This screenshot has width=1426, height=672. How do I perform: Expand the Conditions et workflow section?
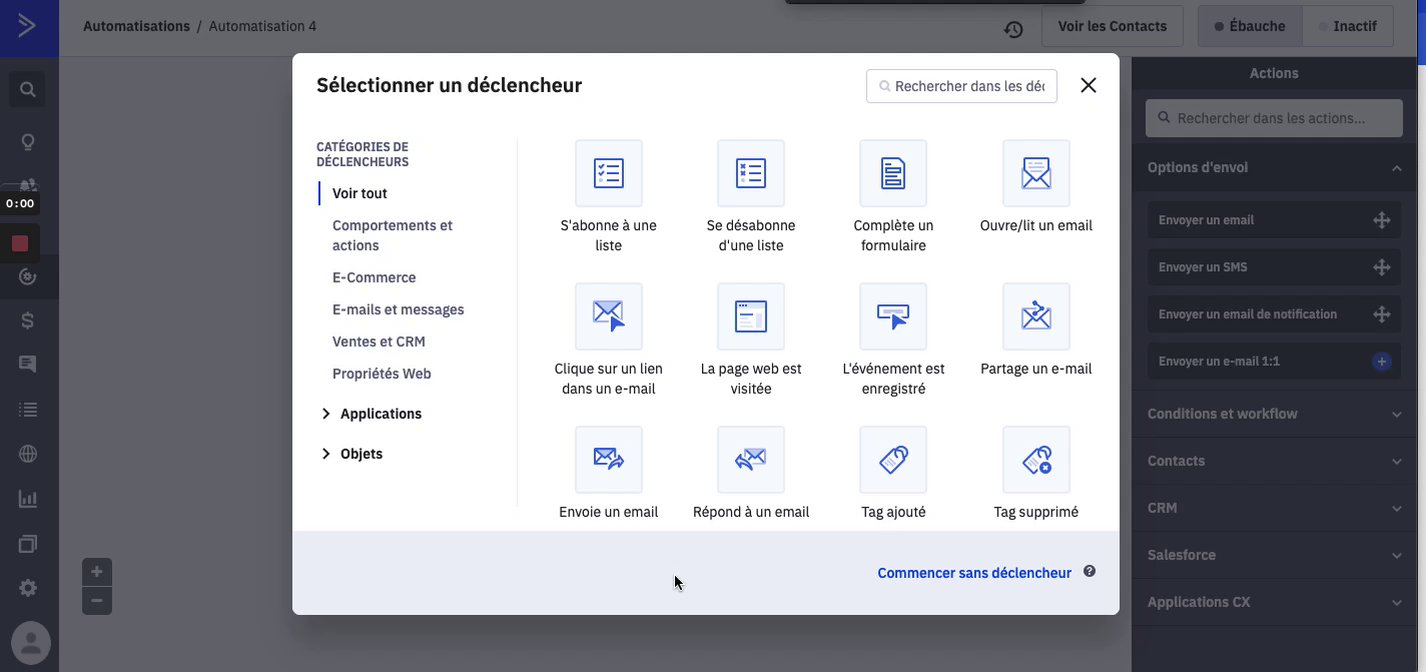click(x=1397, y=414)
